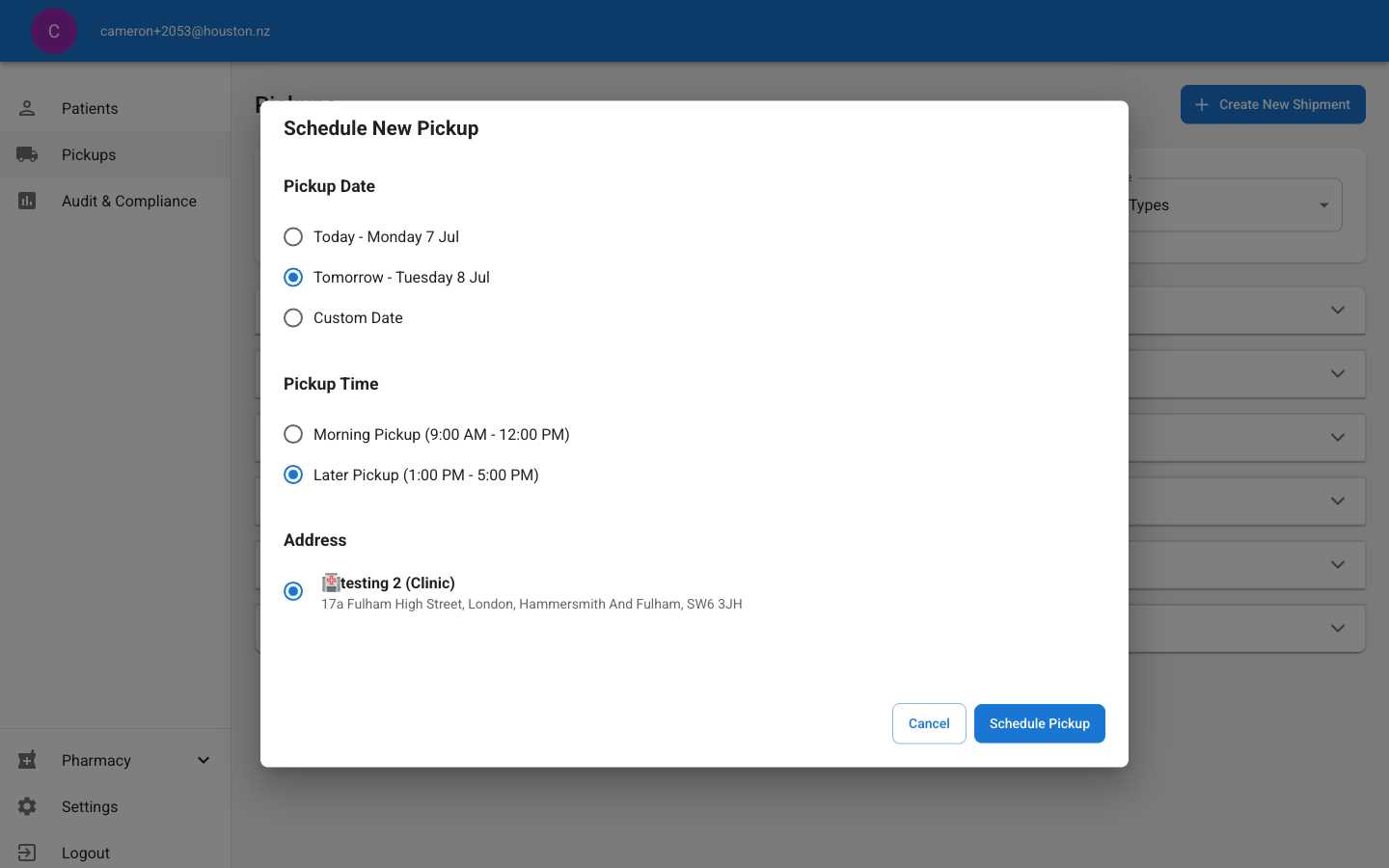Open the Types filter dropdown arrow
This screenshot has height=868, width=1389.
tap(1323, 205)
